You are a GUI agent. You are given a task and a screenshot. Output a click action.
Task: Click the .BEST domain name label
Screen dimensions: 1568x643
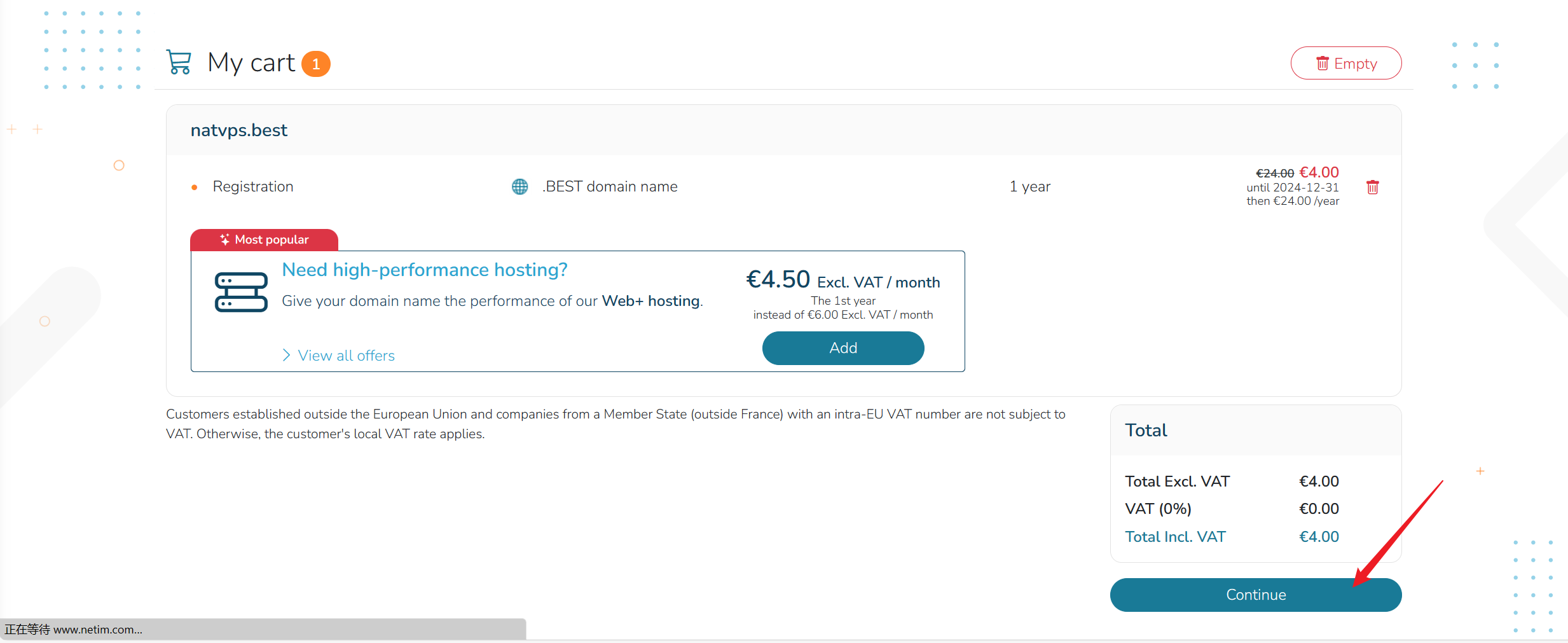point(610,187)
